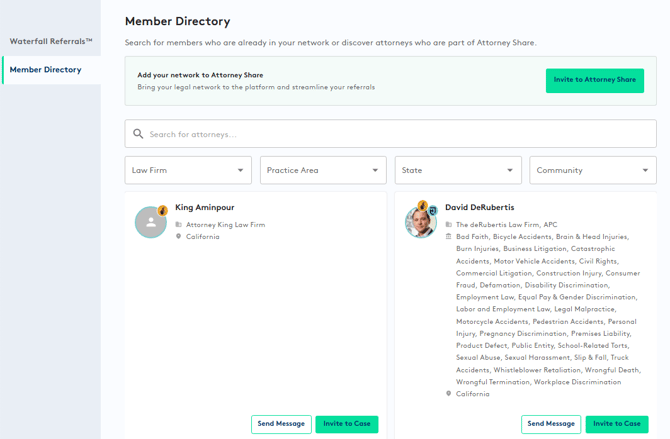Invite David DeRubertis to a case

(616, 424)
